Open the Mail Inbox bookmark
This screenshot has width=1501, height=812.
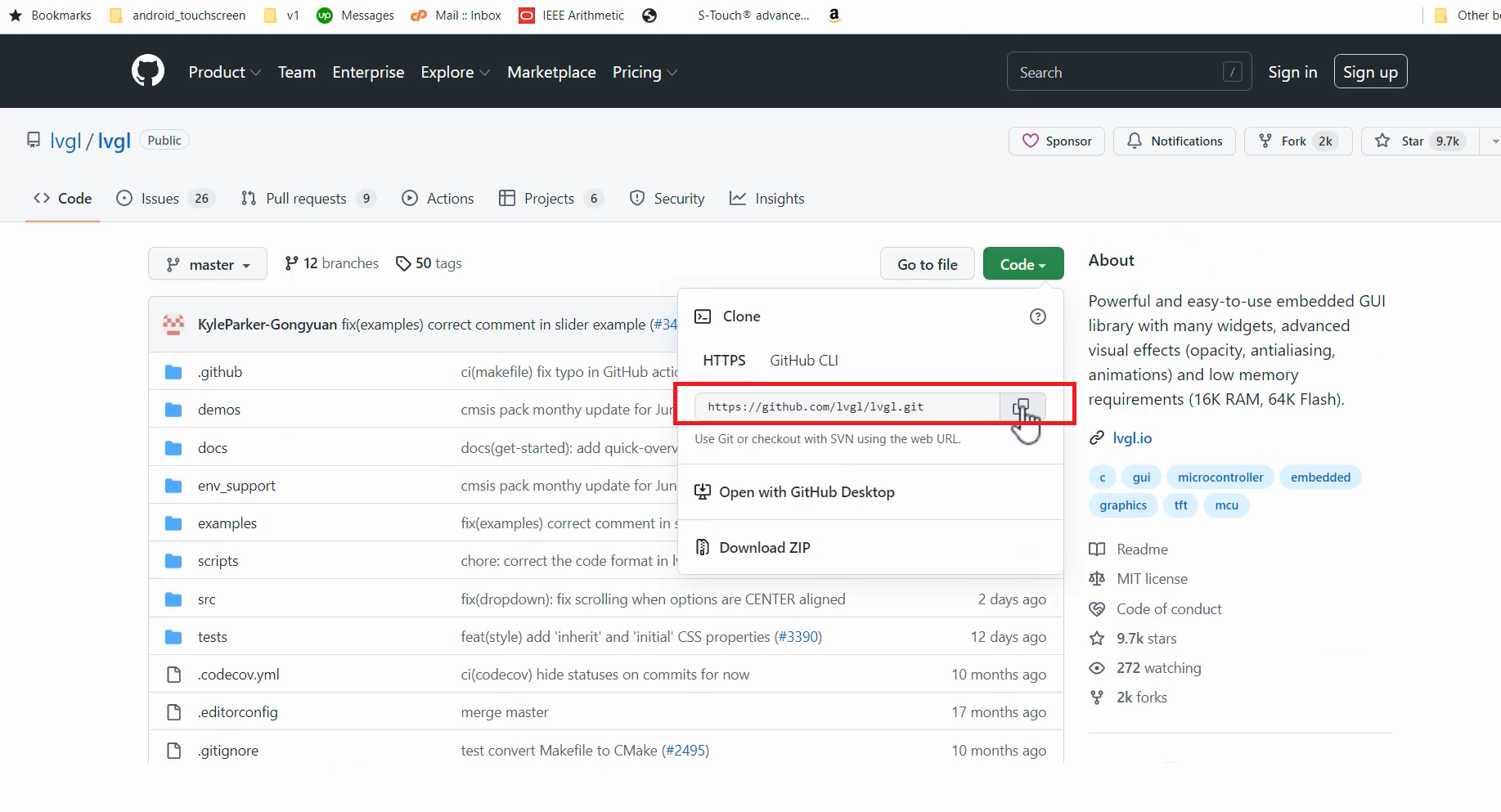click(x=456, y=16)
